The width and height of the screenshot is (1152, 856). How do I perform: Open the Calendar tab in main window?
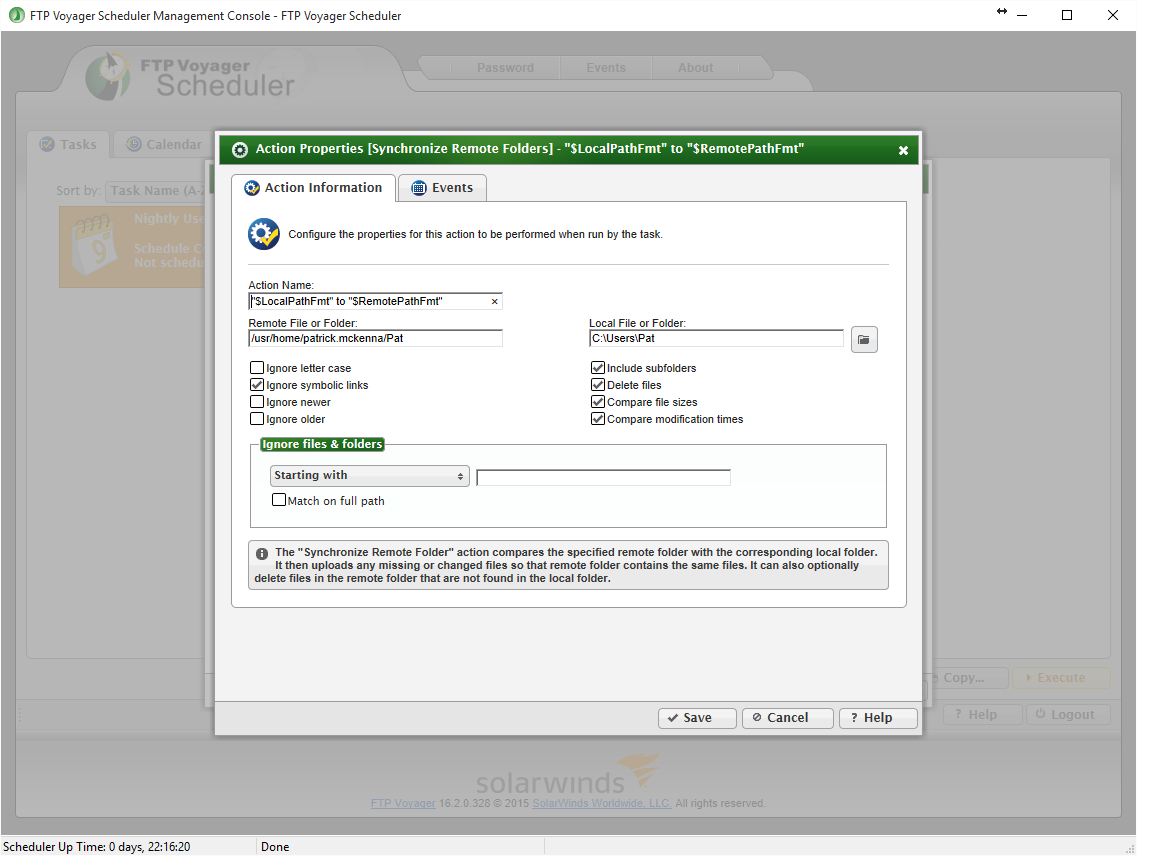pyautogui.click(x=163, y=145)
